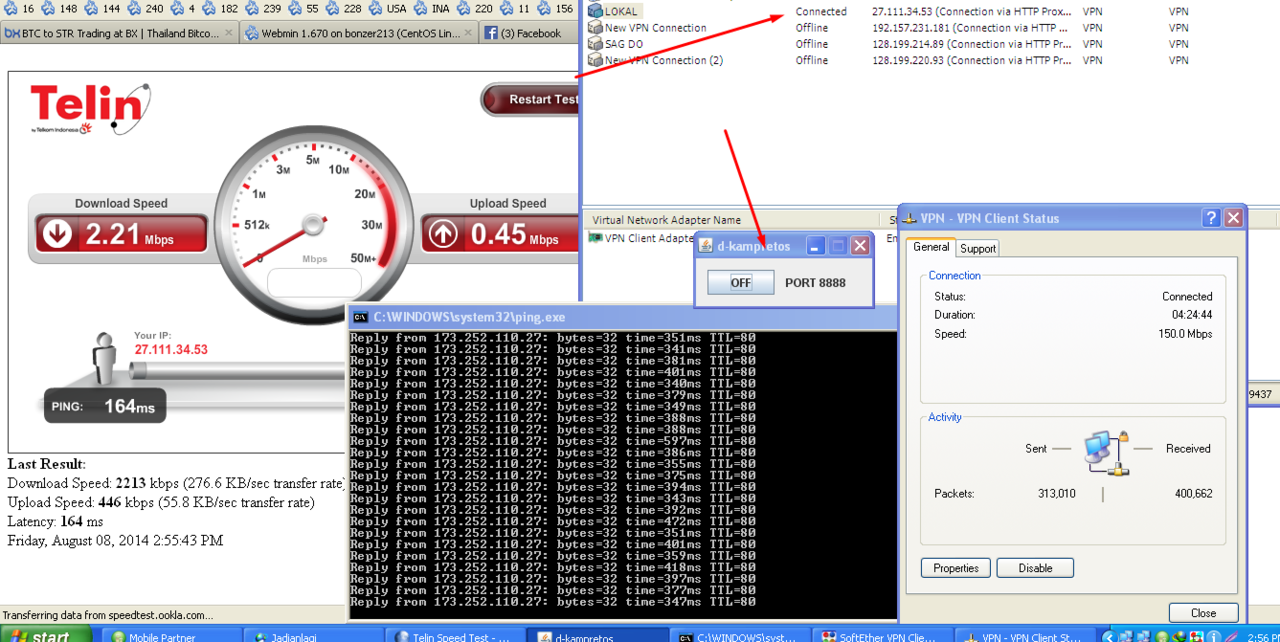Switch to Telin Speed Test taskbar item

click(455, 634)
